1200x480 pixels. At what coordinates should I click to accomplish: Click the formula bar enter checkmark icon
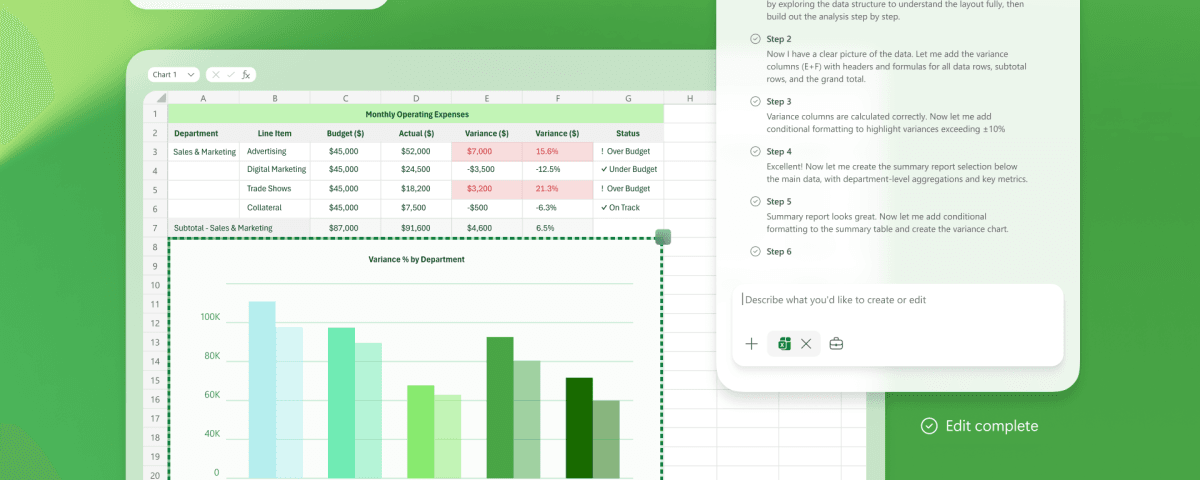click(231, 75)
